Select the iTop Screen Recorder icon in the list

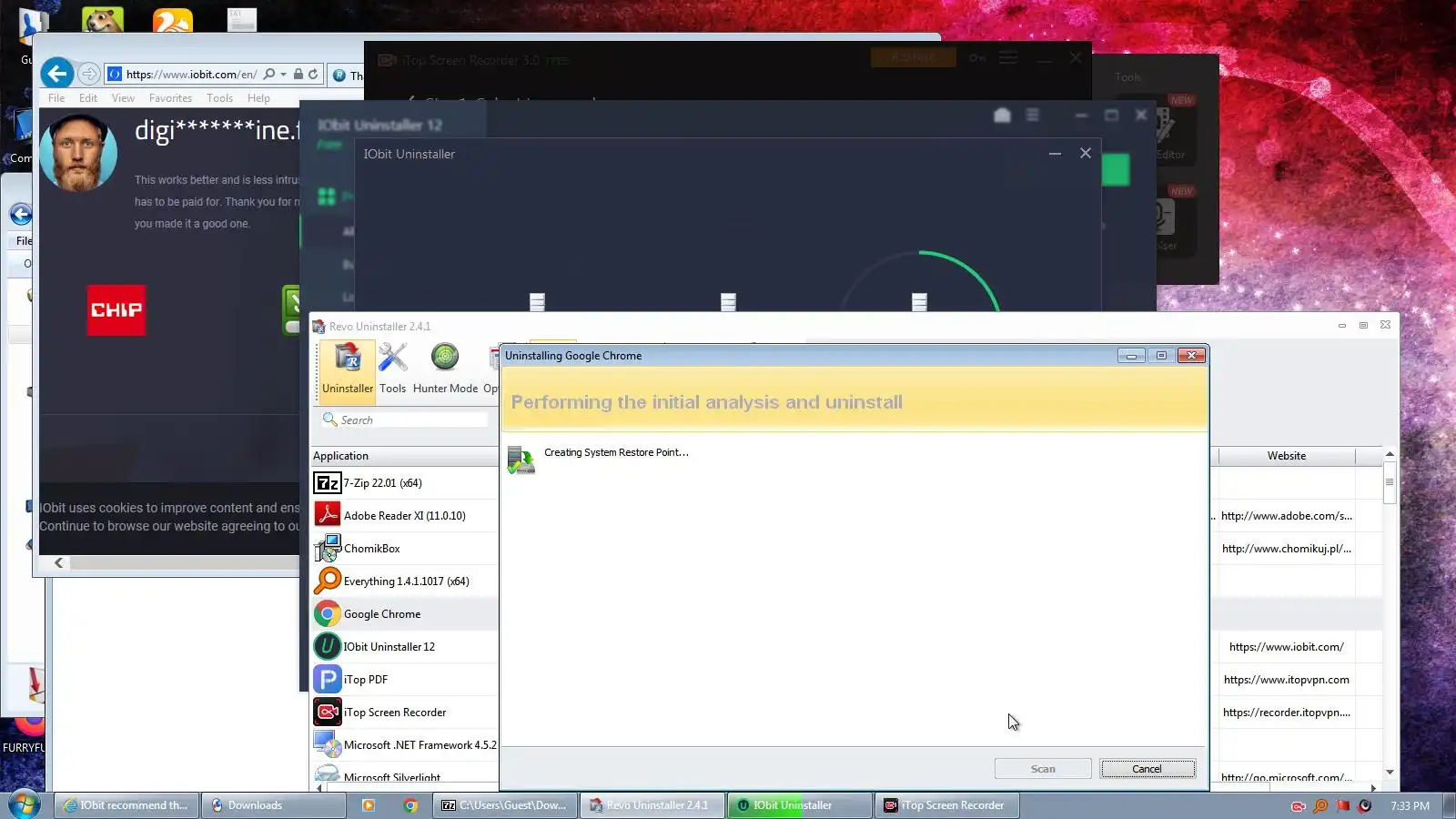328,713
